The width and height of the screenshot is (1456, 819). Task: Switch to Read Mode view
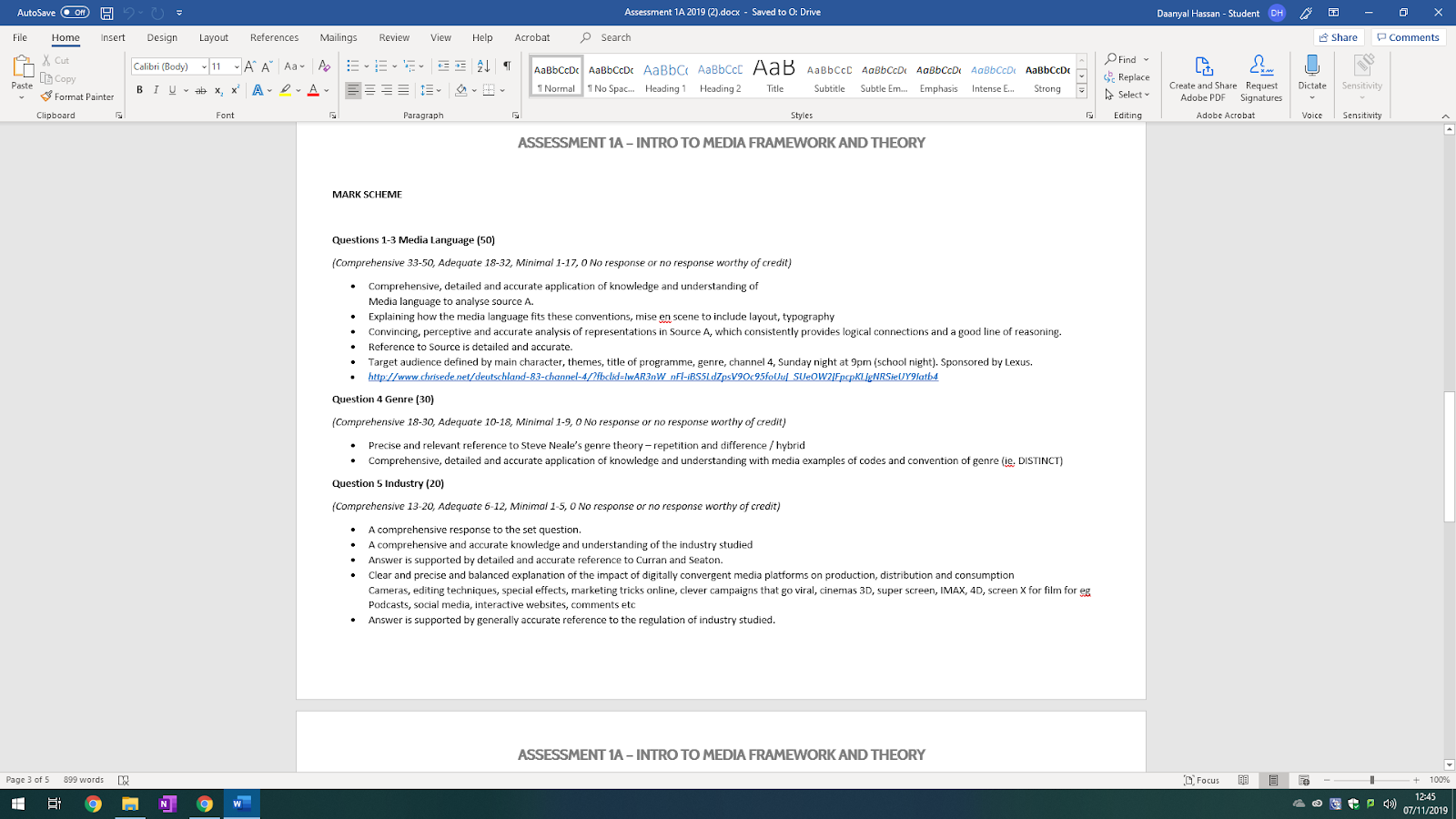1243,780
